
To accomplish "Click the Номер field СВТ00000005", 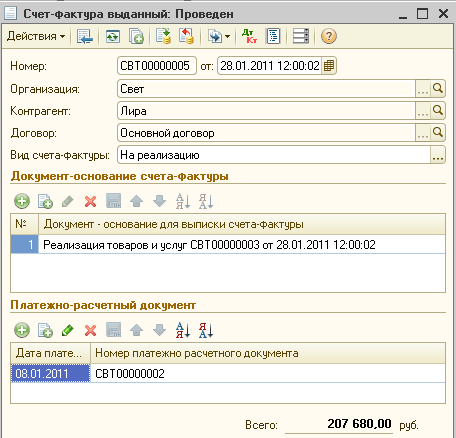I will point(157,66).
